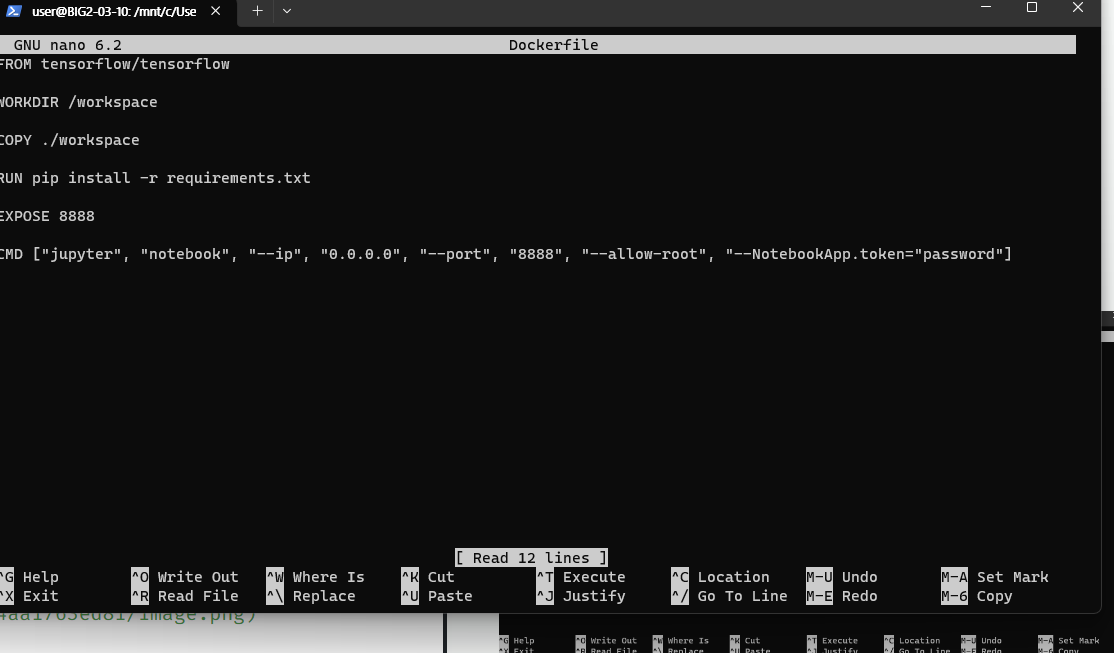
Task: Click the ^G Help shortcut
Action: (x=30, y=577)
